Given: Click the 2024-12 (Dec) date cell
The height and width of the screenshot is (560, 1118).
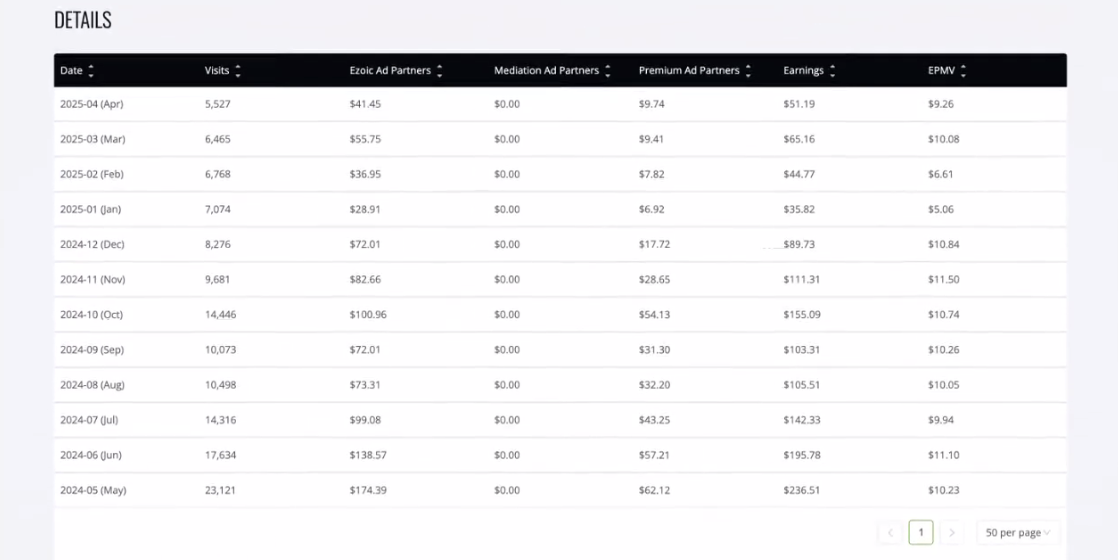Looking at the screenshot, I should pyautogui.click(x=92, y=245).
